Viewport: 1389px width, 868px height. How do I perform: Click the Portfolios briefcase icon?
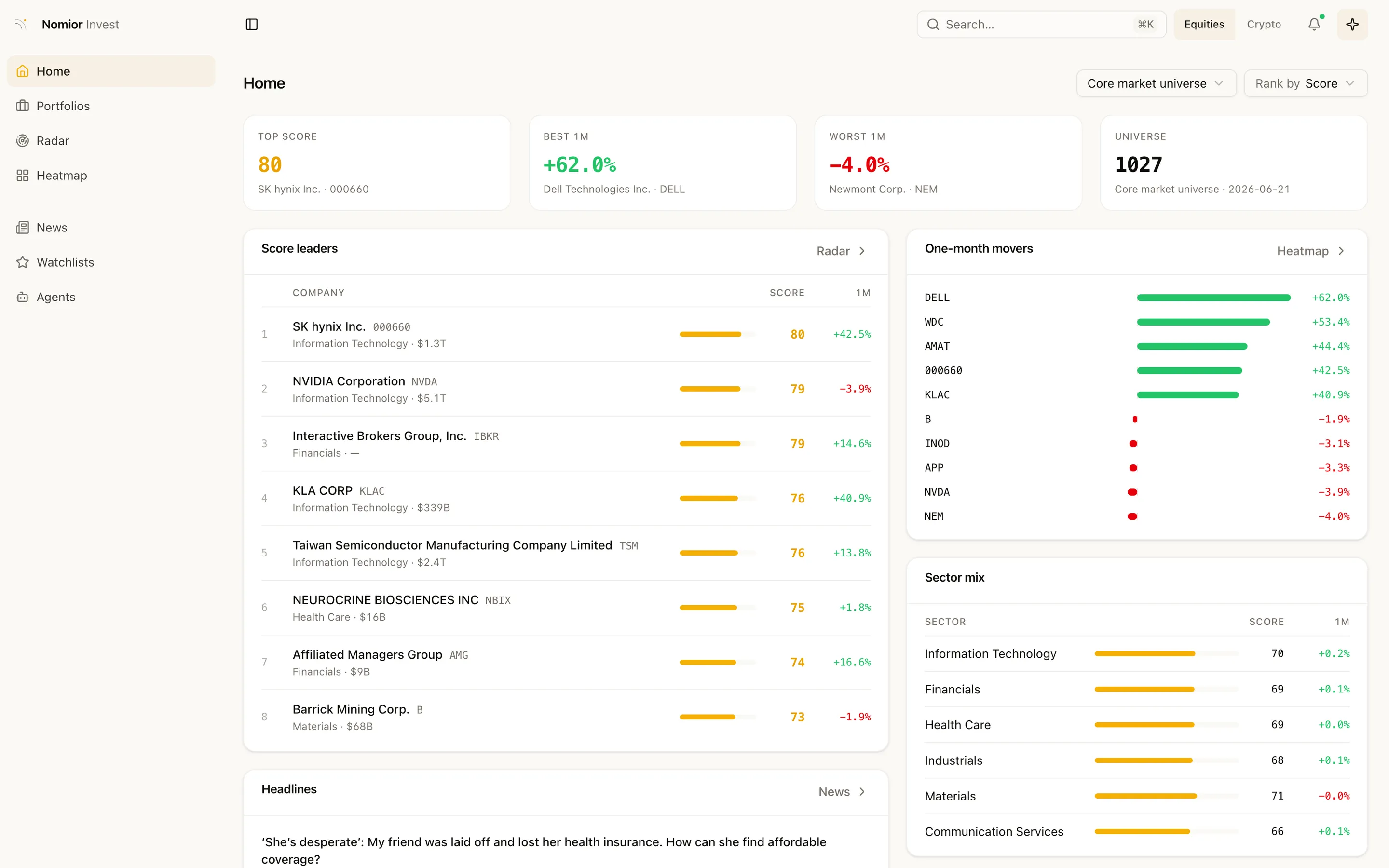tap(22, 106)
